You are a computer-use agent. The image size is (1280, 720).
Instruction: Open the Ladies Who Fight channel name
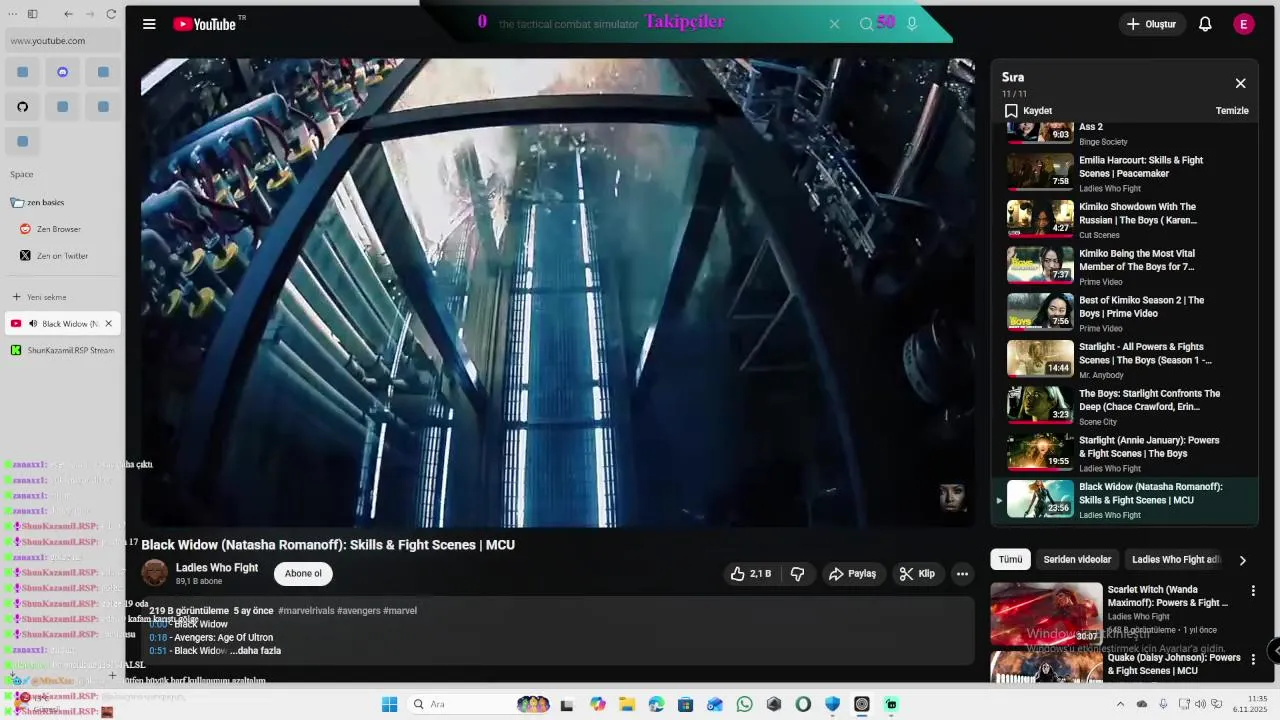point(217,568)
